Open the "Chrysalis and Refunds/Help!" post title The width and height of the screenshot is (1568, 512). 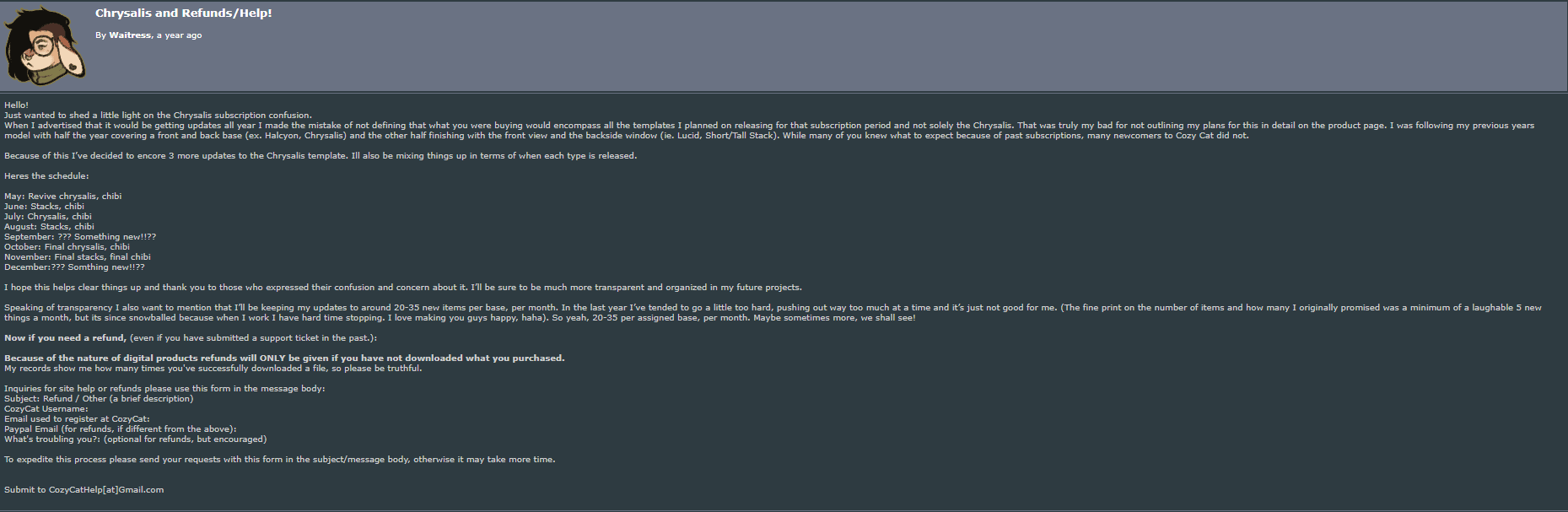click(183, 13)
